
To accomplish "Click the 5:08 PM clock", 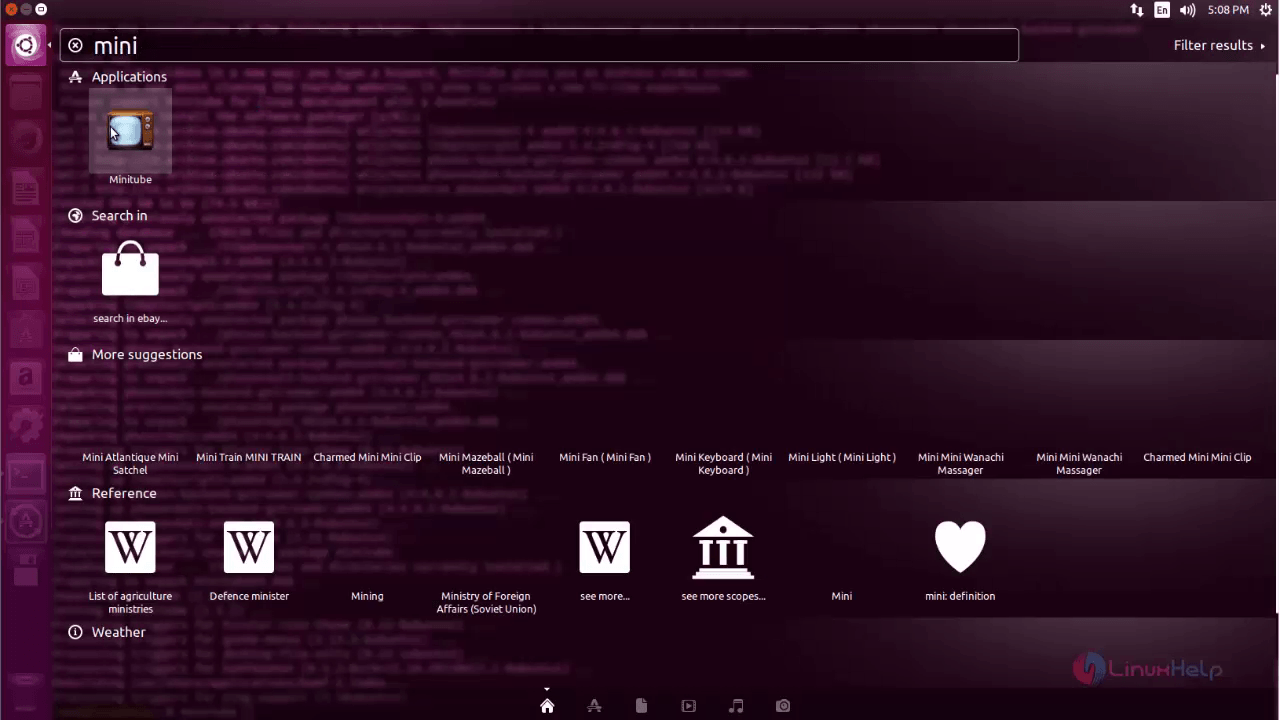I will [1227, 10].
